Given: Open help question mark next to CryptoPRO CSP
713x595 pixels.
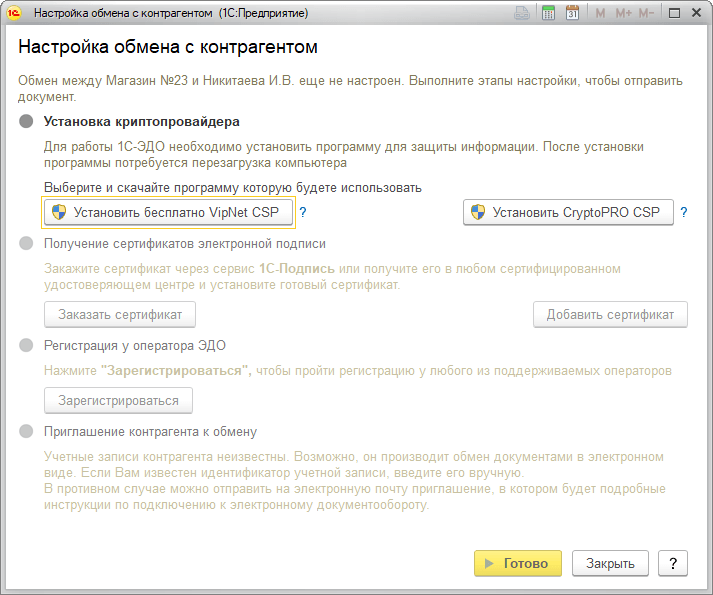Looking at the screenshot, I should pyautogui.click(x=683, y=212).
